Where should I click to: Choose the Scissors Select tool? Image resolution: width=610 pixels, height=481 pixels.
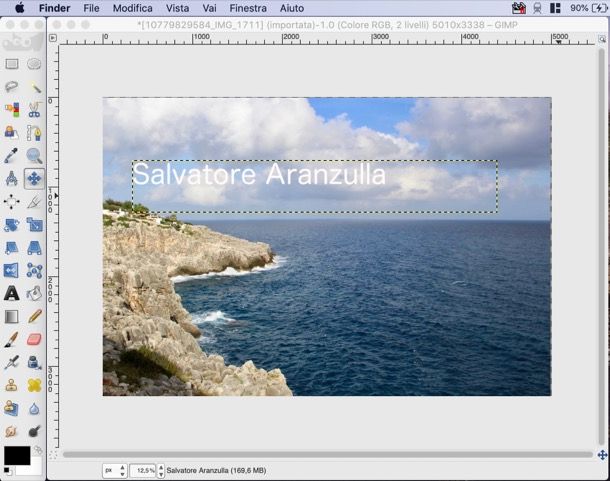34,109
